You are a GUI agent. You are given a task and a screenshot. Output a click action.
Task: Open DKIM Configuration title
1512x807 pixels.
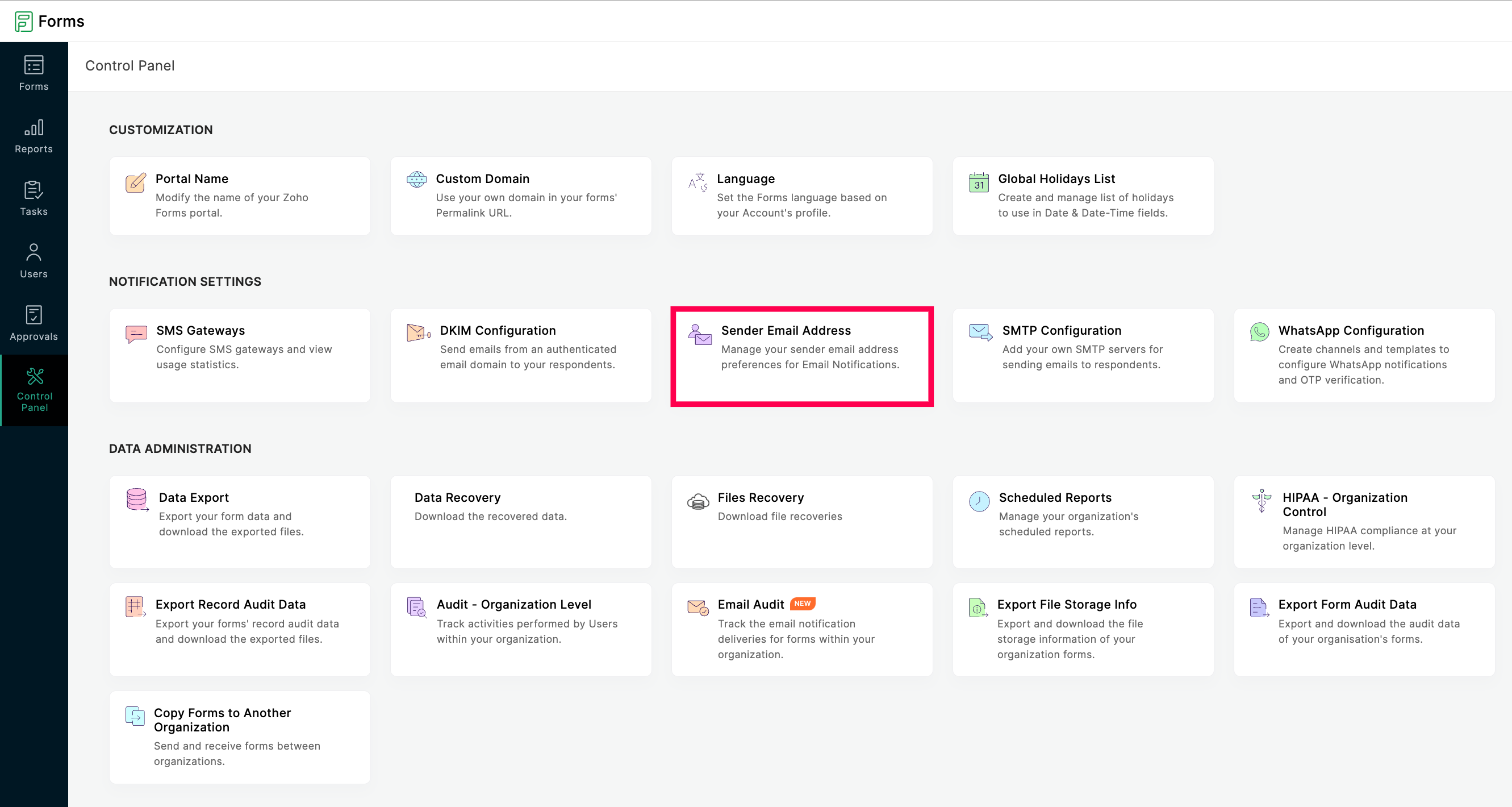498,330
